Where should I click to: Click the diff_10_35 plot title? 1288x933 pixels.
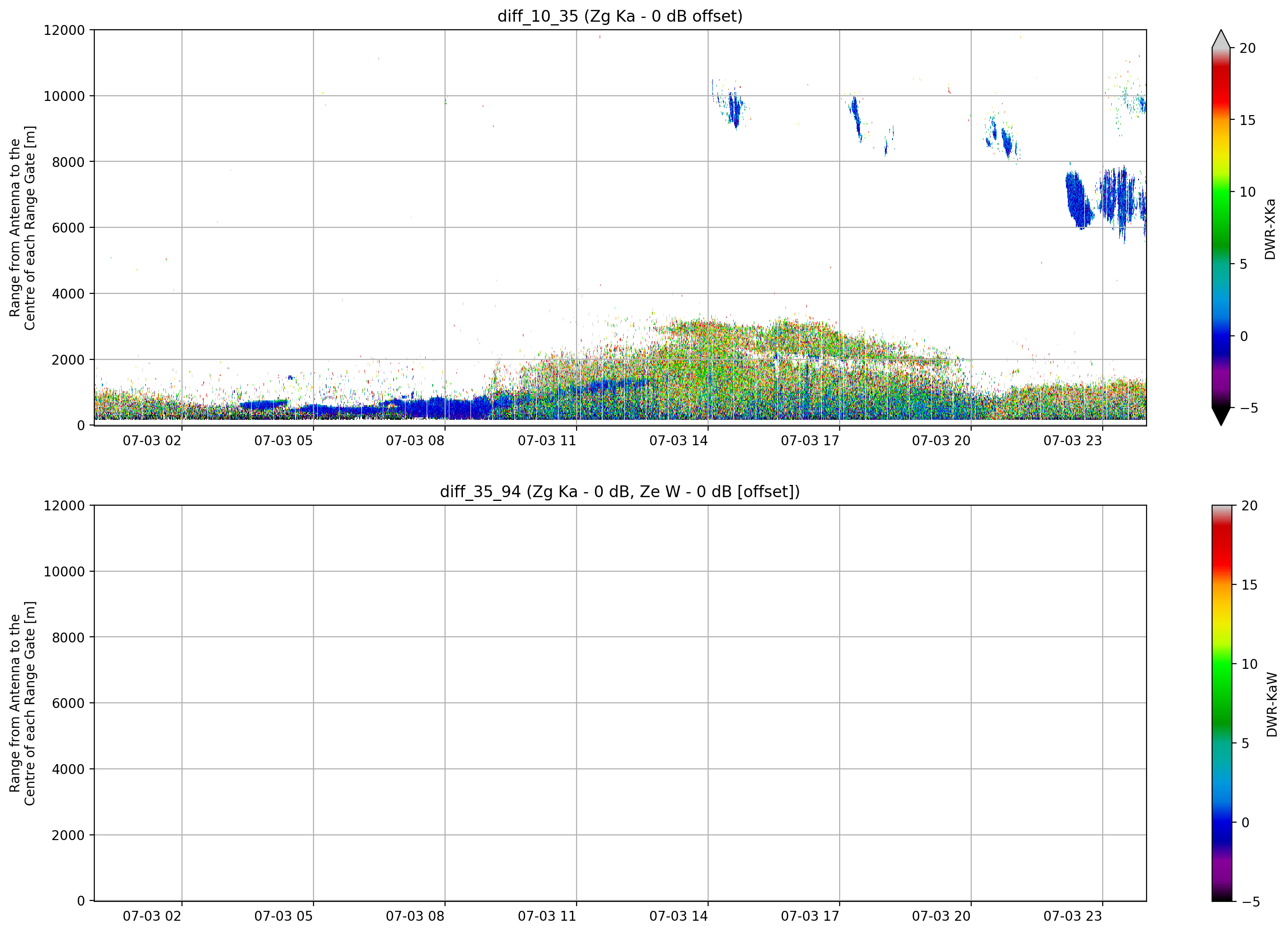(x=619, y=16)
